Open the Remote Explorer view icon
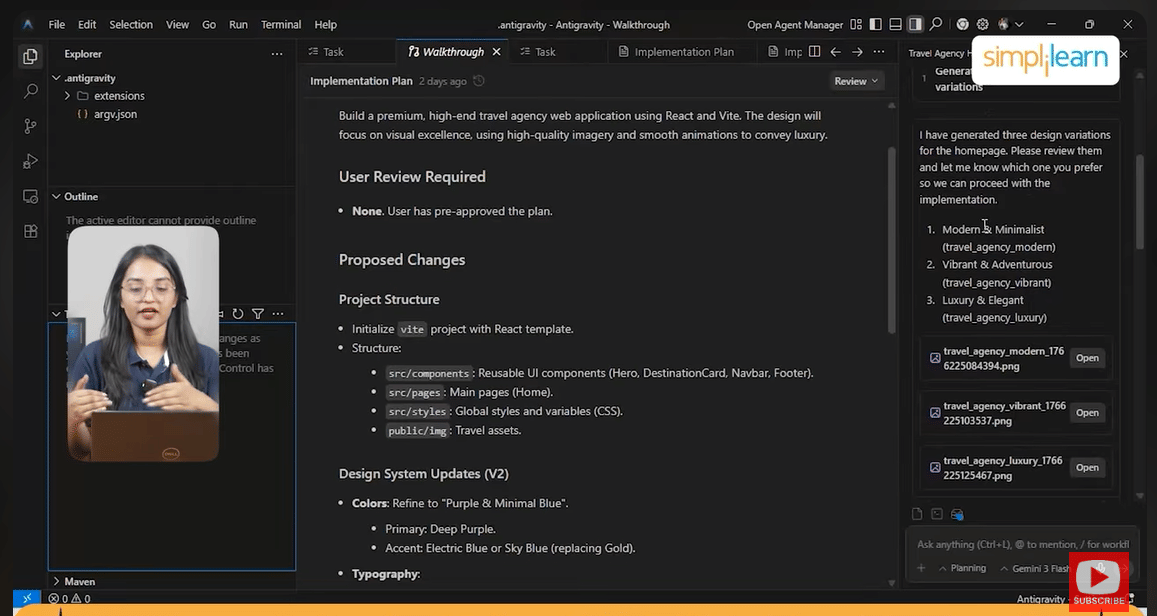Screen dimensions: 1157x616 pyautogui.click(x=30, y=196)
